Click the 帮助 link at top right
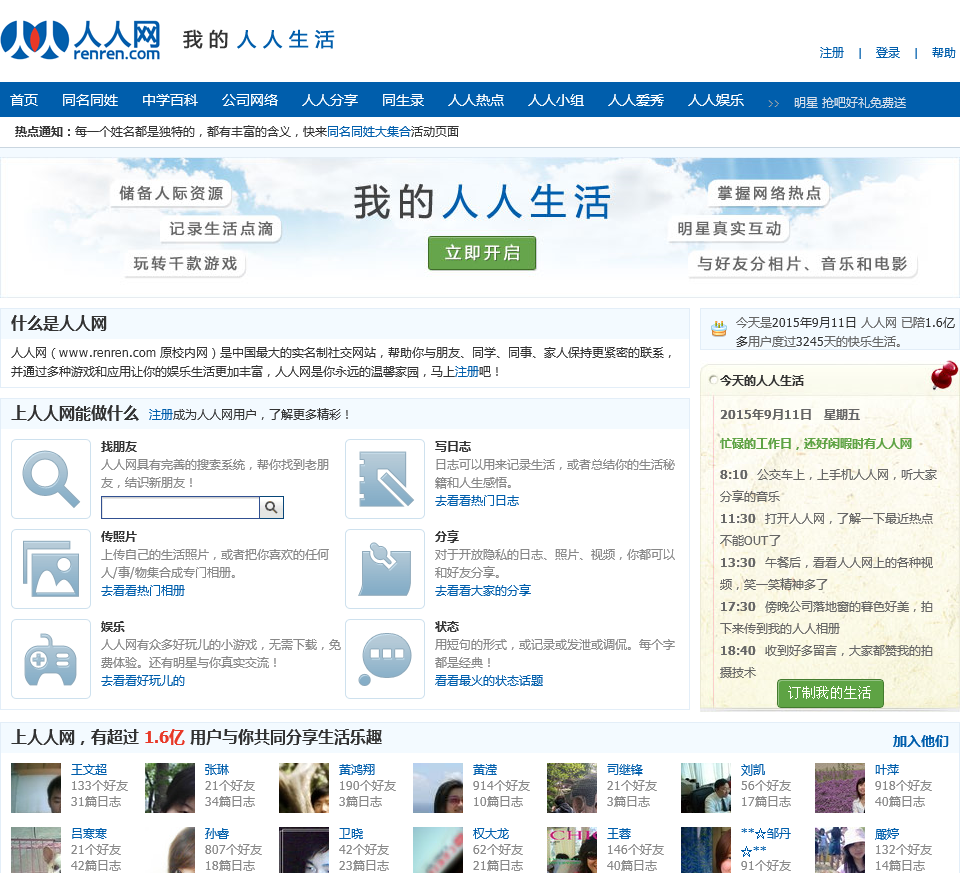This screenshot has height=873, width=960. [943, 53]
